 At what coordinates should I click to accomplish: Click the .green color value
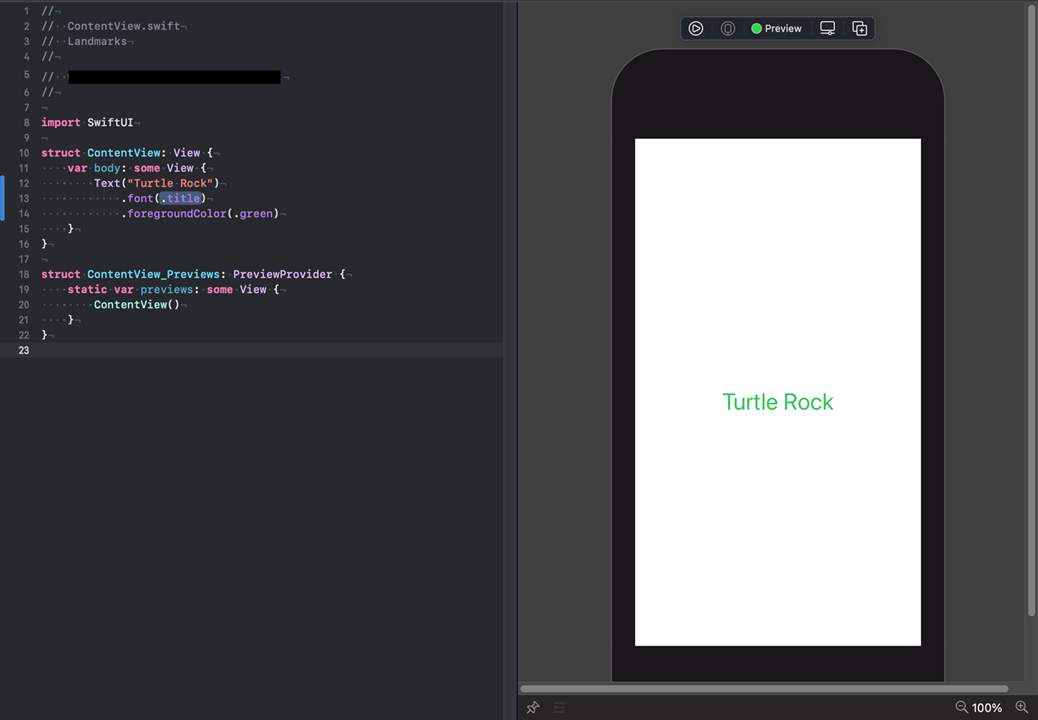(x=253, y=214)
